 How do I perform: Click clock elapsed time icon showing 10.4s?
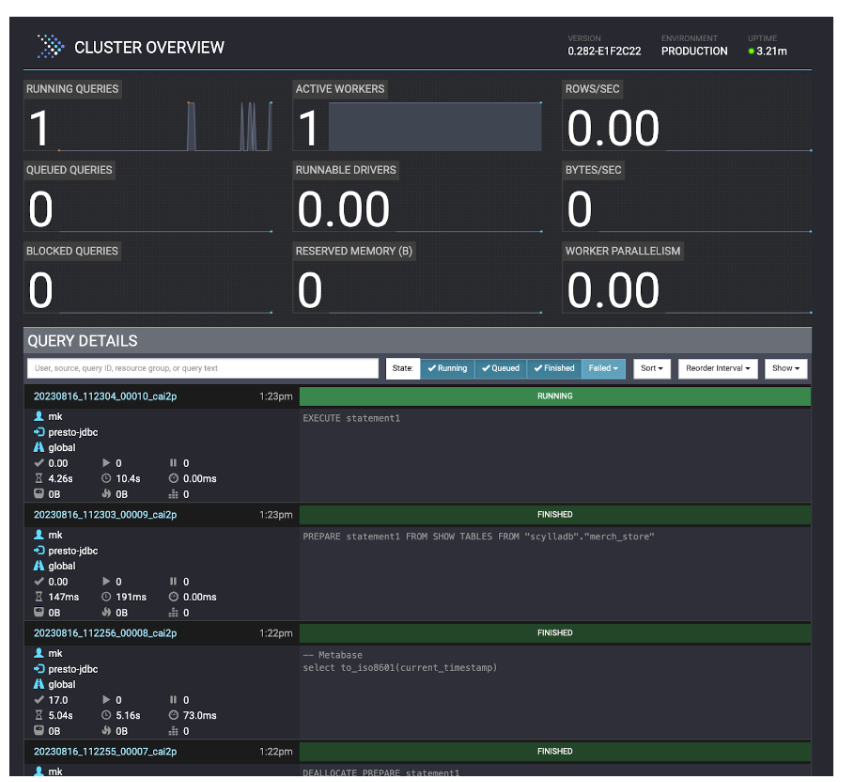tap(106, 478)
